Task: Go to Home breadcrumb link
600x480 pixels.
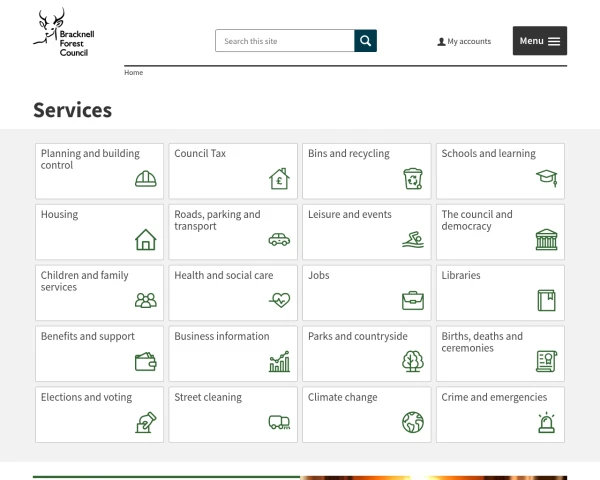Action: tap(134, 73)
